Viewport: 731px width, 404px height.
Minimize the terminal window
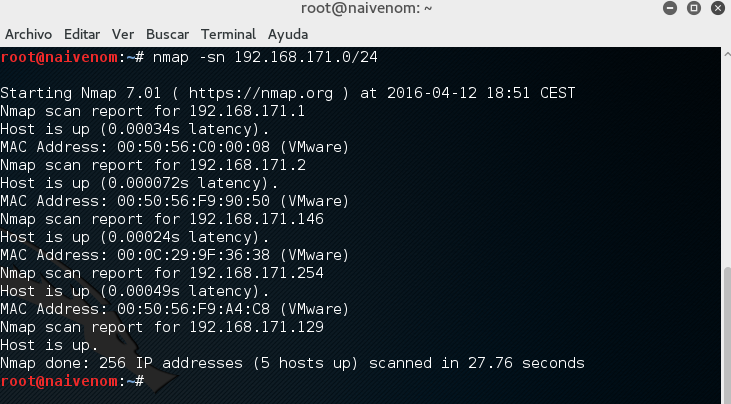pyautogui.click(x=670, y=8)
